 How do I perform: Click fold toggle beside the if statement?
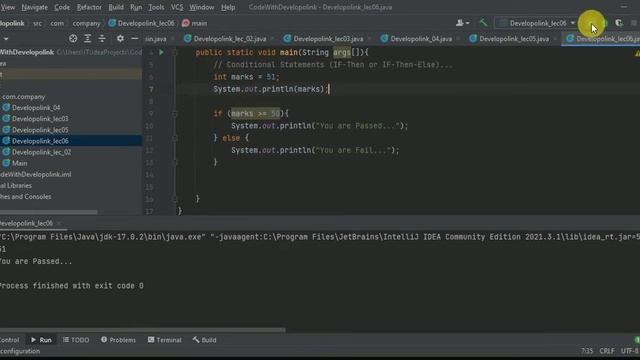coord(175,113)
